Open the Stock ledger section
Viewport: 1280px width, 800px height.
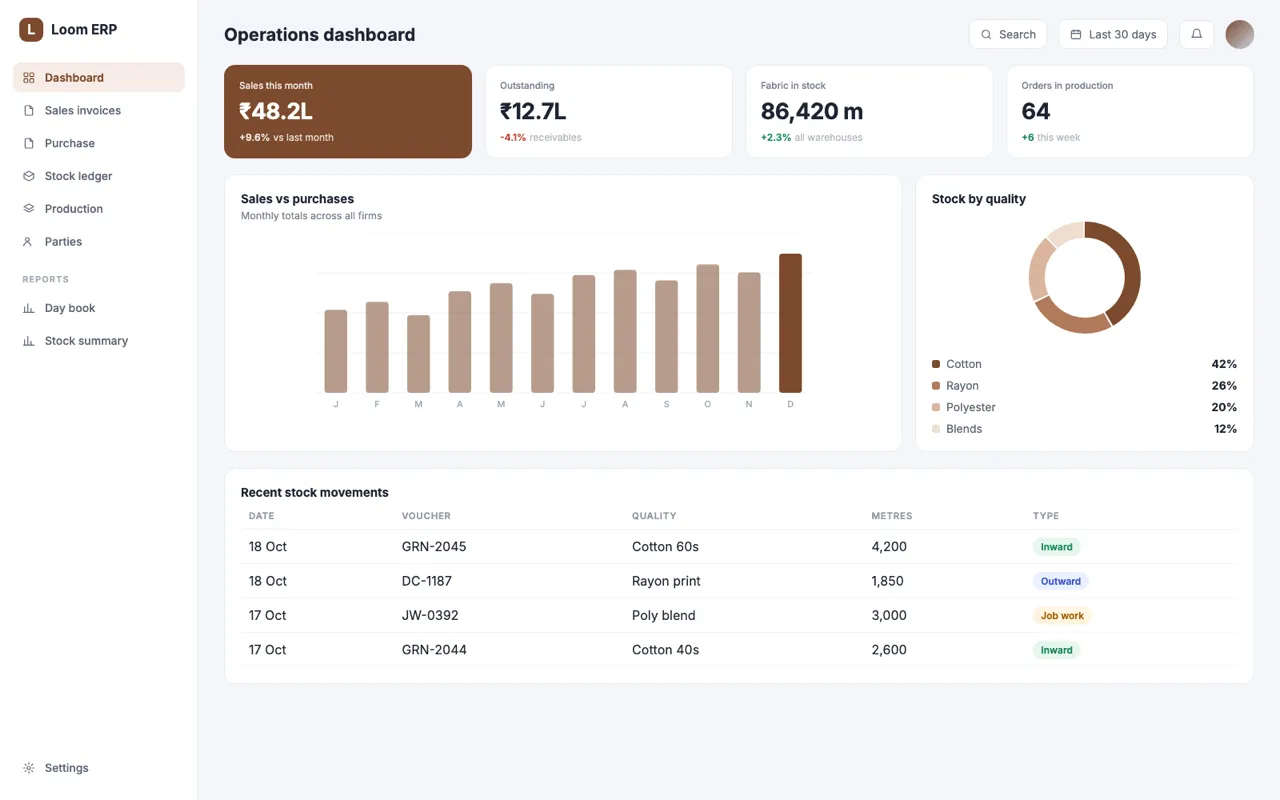99,176
